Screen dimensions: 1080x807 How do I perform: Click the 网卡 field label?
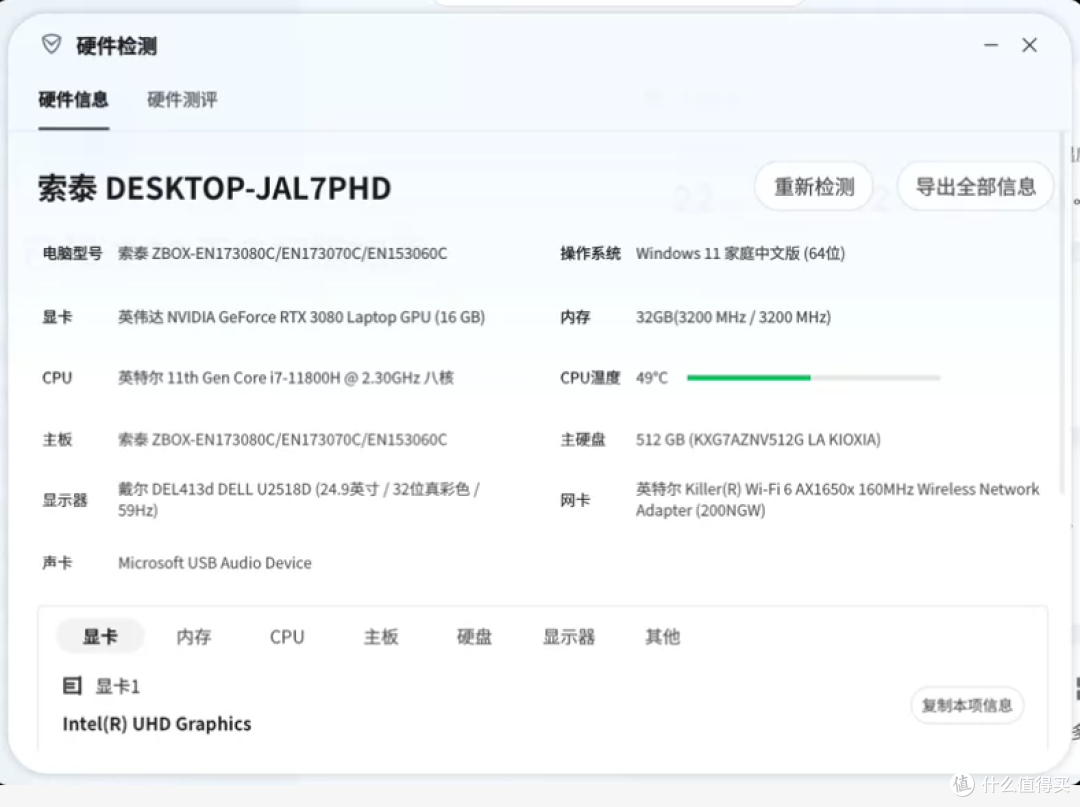[x=575, y=500]
